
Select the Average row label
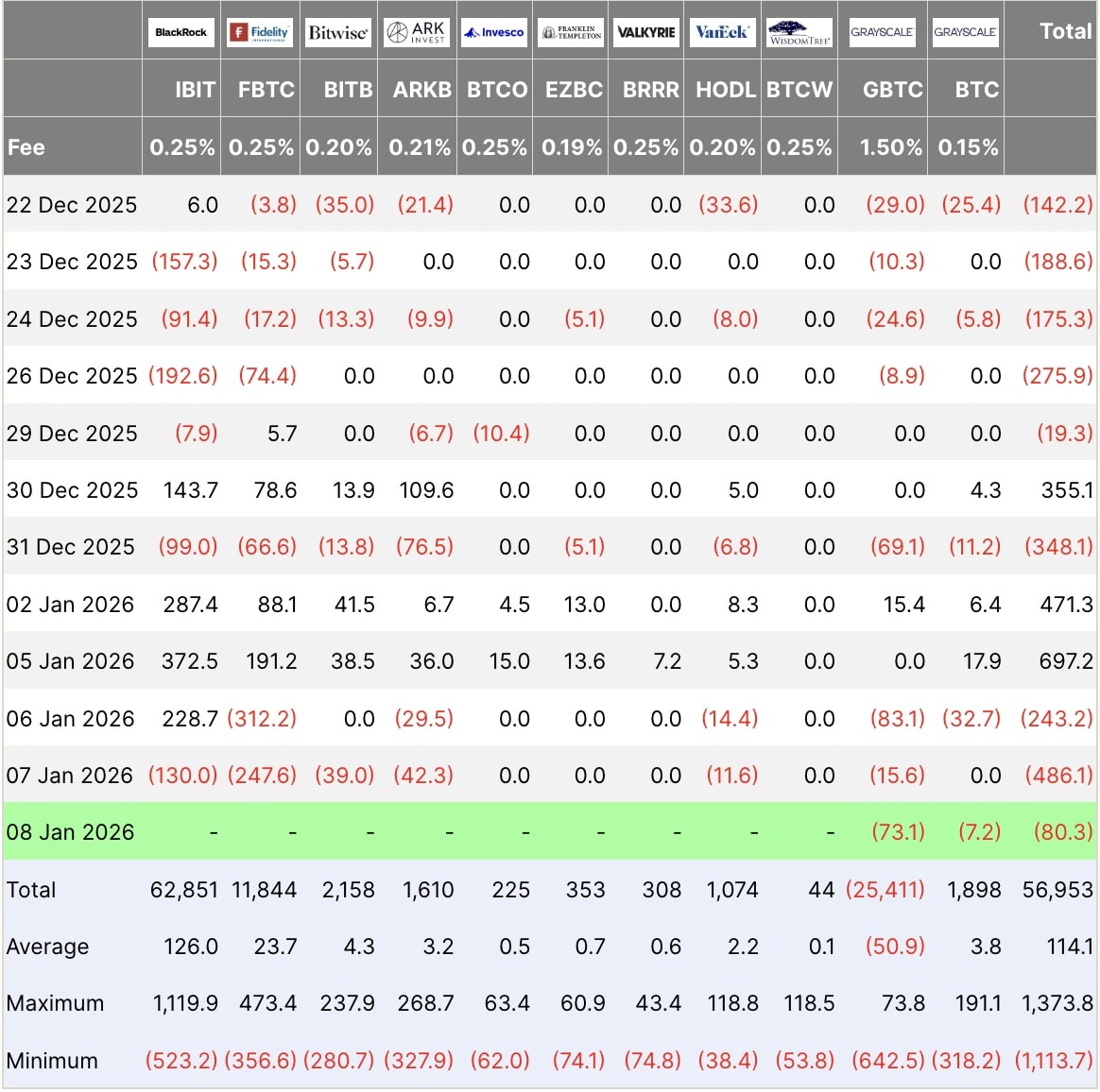point(47,947)
